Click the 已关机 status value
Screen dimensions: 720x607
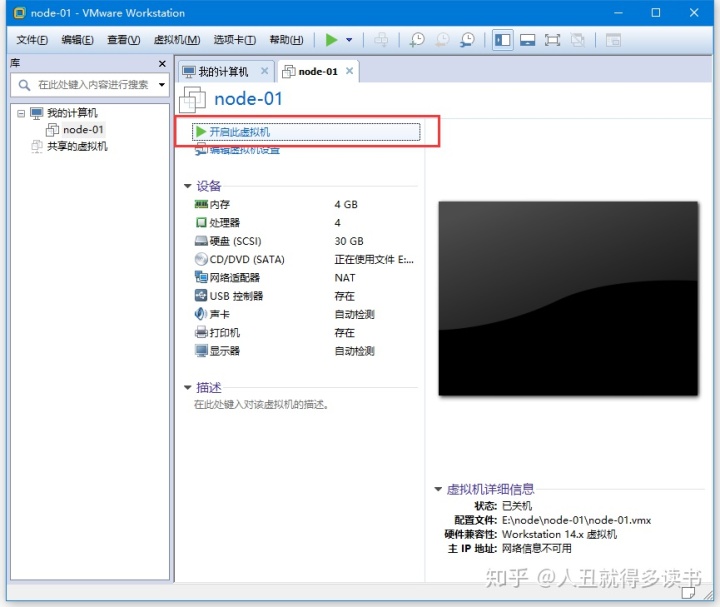point(517,506)
